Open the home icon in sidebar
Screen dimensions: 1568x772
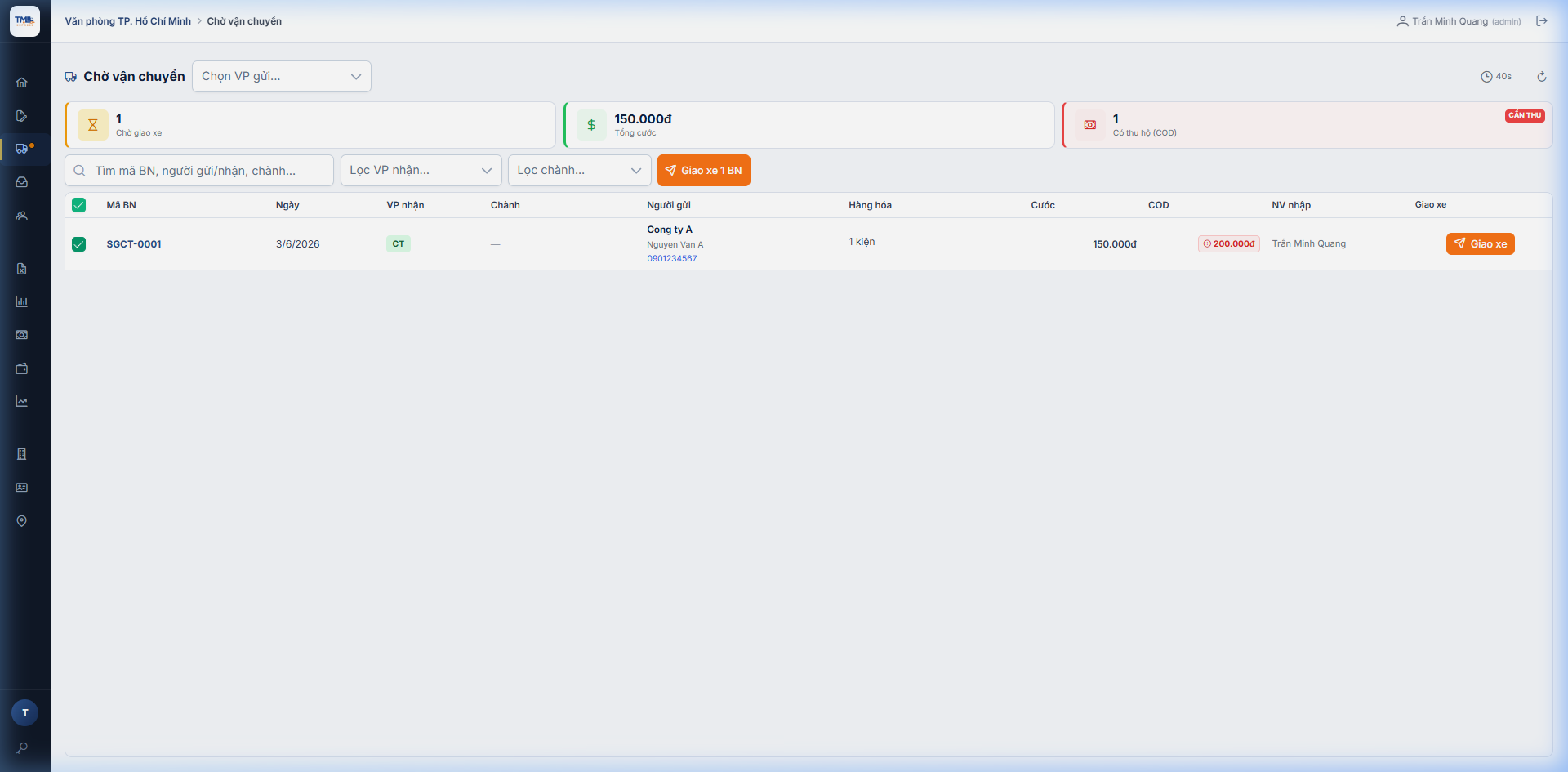click(22, 83)
